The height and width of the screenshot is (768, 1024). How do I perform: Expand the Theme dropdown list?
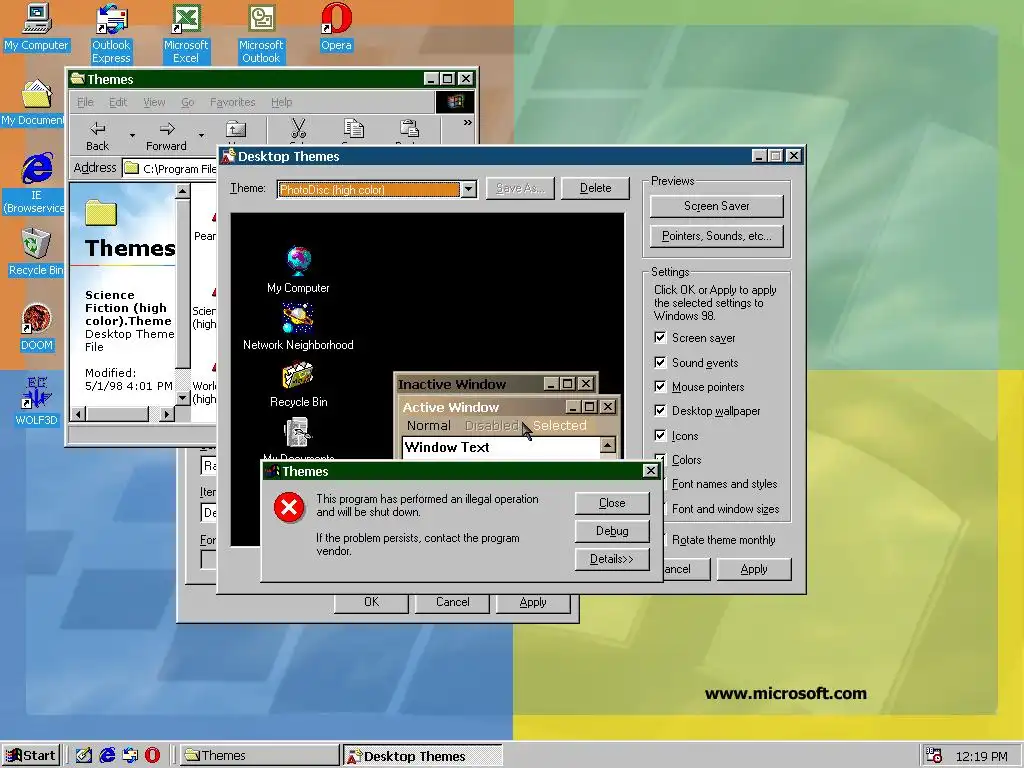(468, 189)
